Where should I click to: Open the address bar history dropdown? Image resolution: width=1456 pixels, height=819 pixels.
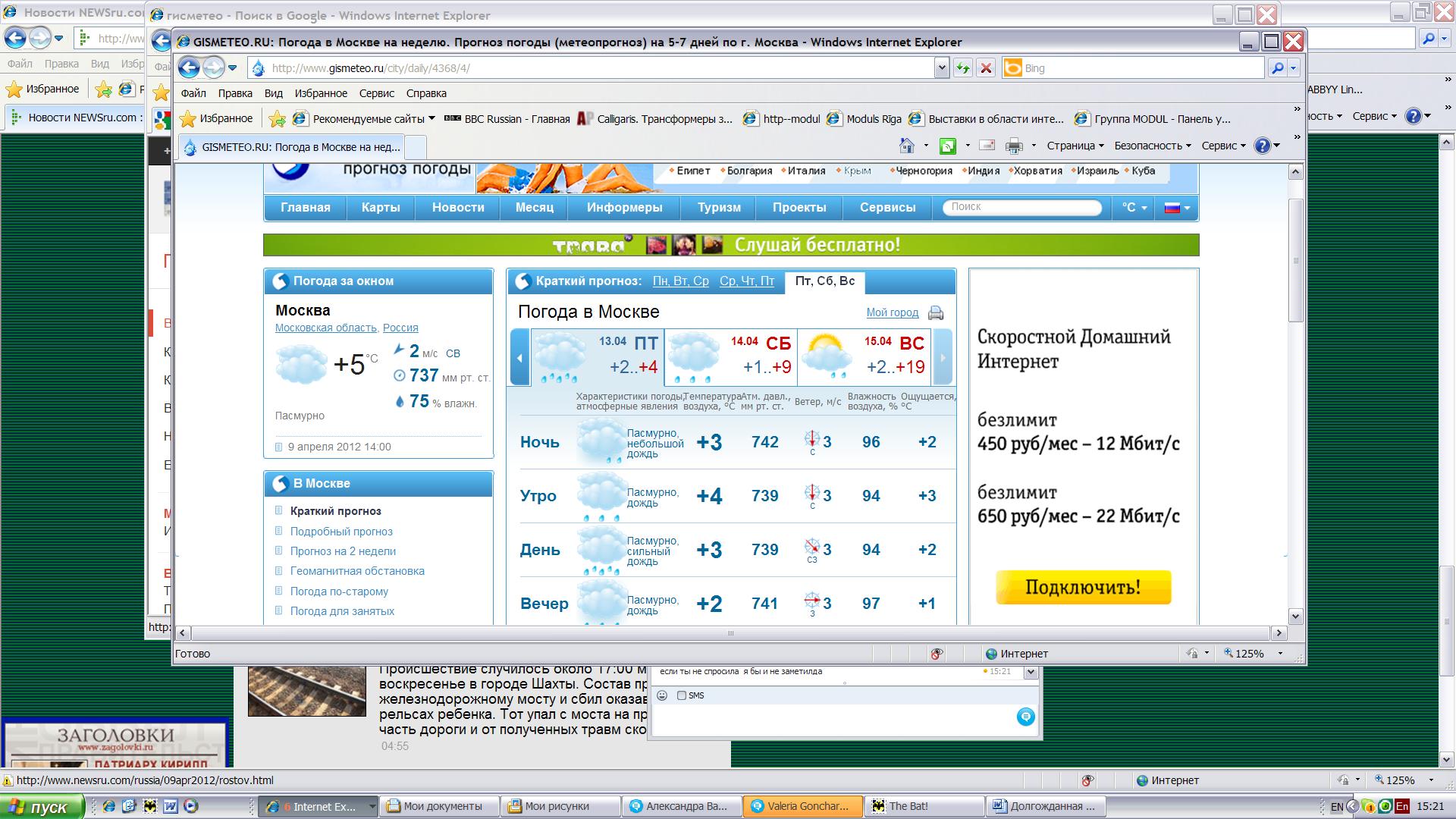pos(941,68)
